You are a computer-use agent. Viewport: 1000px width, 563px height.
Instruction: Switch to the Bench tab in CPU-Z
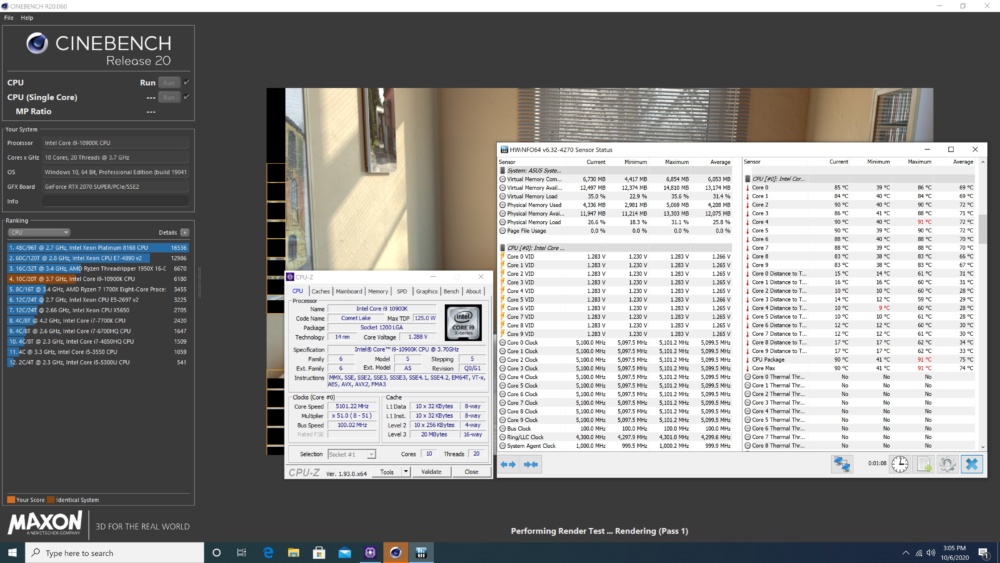click(x=452, y=291)
